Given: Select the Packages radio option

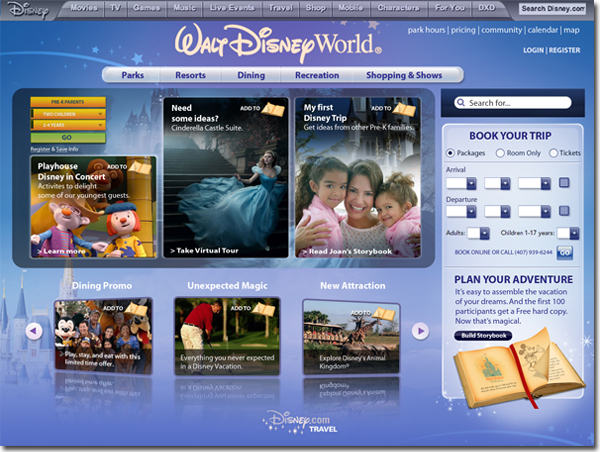Looking at the screenshot, I should coord(450,153).
